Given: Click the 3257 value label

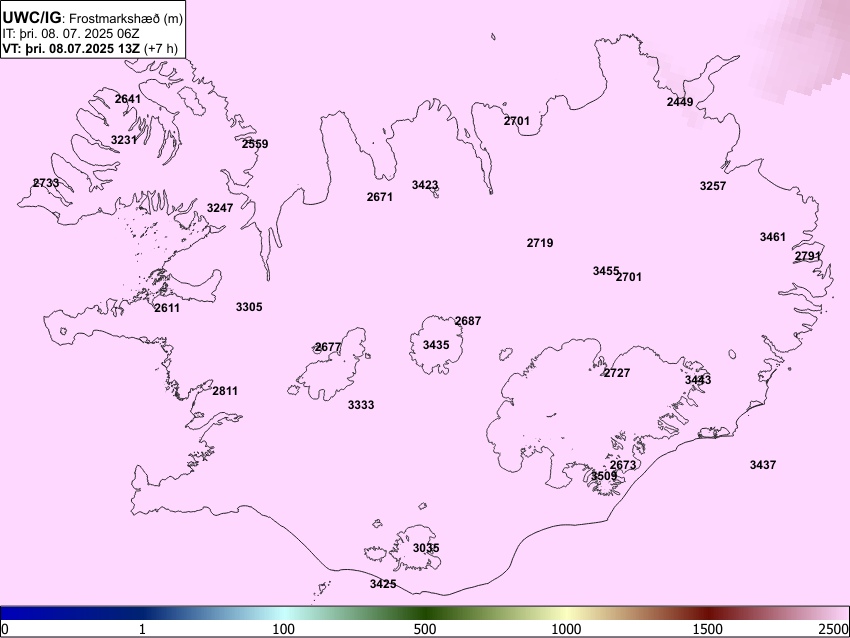Looking at the screenshot, I should 713,186.
